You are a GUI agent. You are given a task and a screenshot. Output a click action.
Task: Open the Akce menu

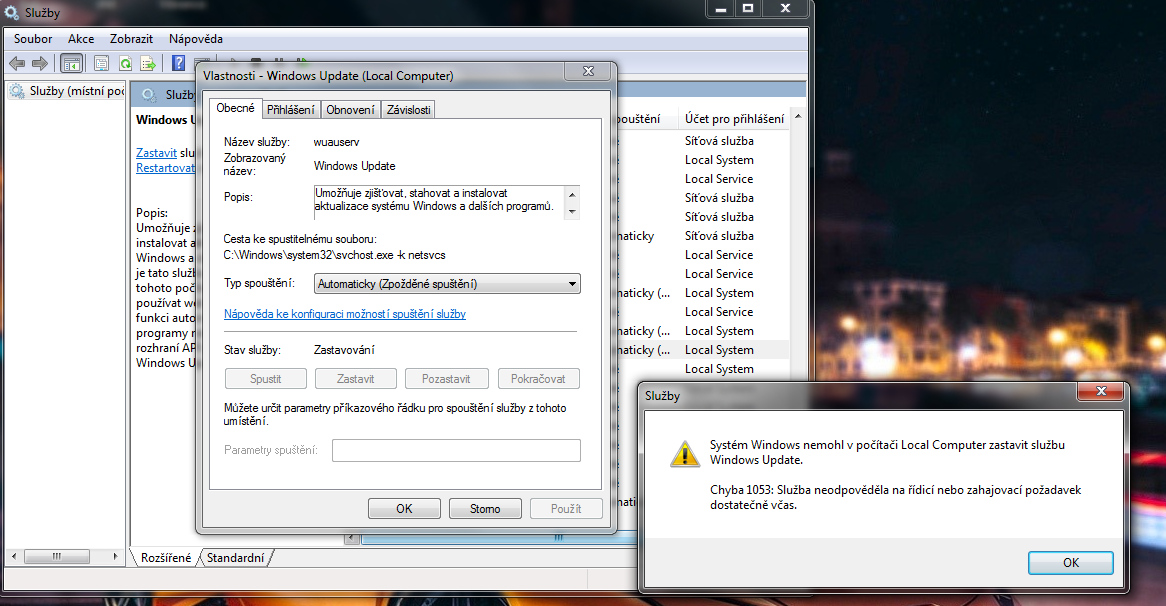pos(81,39)
